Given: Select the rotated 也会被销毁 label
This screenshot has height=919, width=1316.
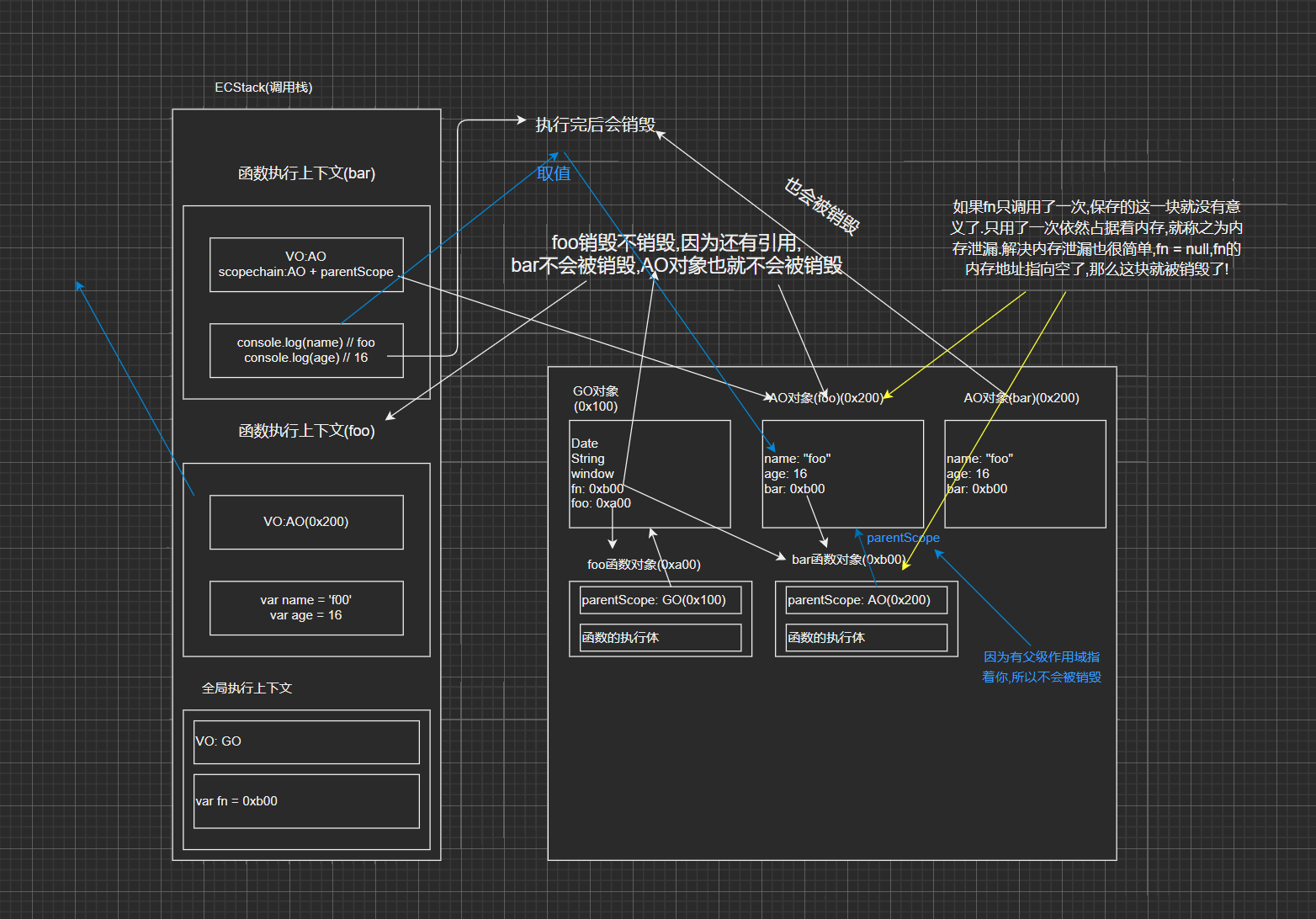Looking at the screenshot, I should tap(822, 206).
